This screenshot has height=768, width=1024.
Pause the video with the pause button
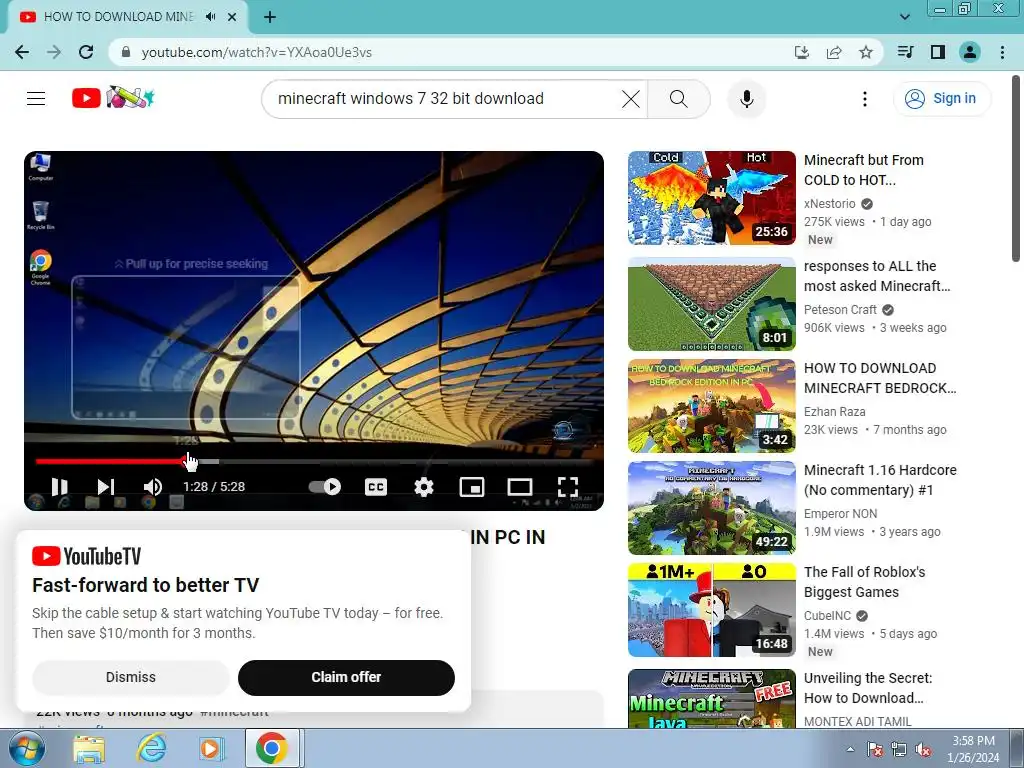pyautogui.click(x=59, y=487)
